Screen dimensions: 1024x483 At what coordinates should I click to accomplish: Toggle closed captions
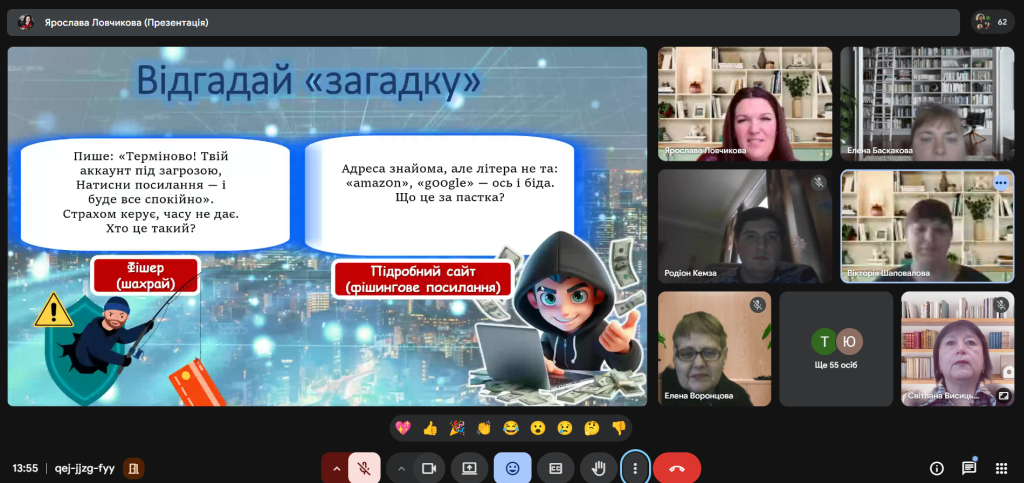[x=556, y=468]
